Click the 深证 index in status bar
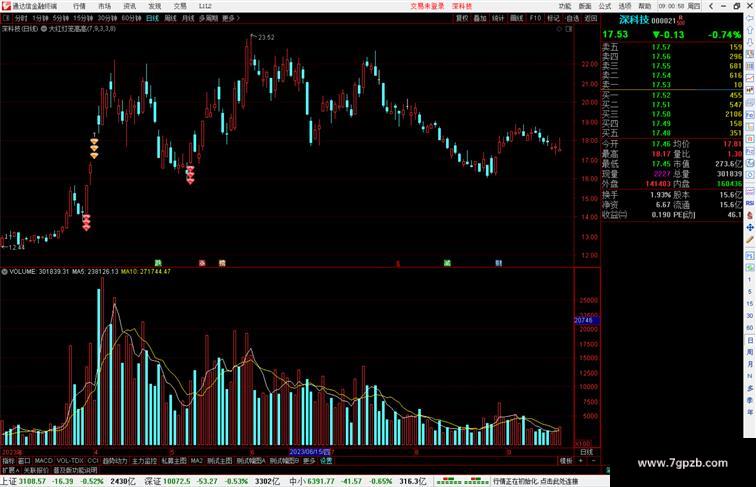The width and height of the screenshot is (756, 487). pyautogui.click(x=153, y=481)
